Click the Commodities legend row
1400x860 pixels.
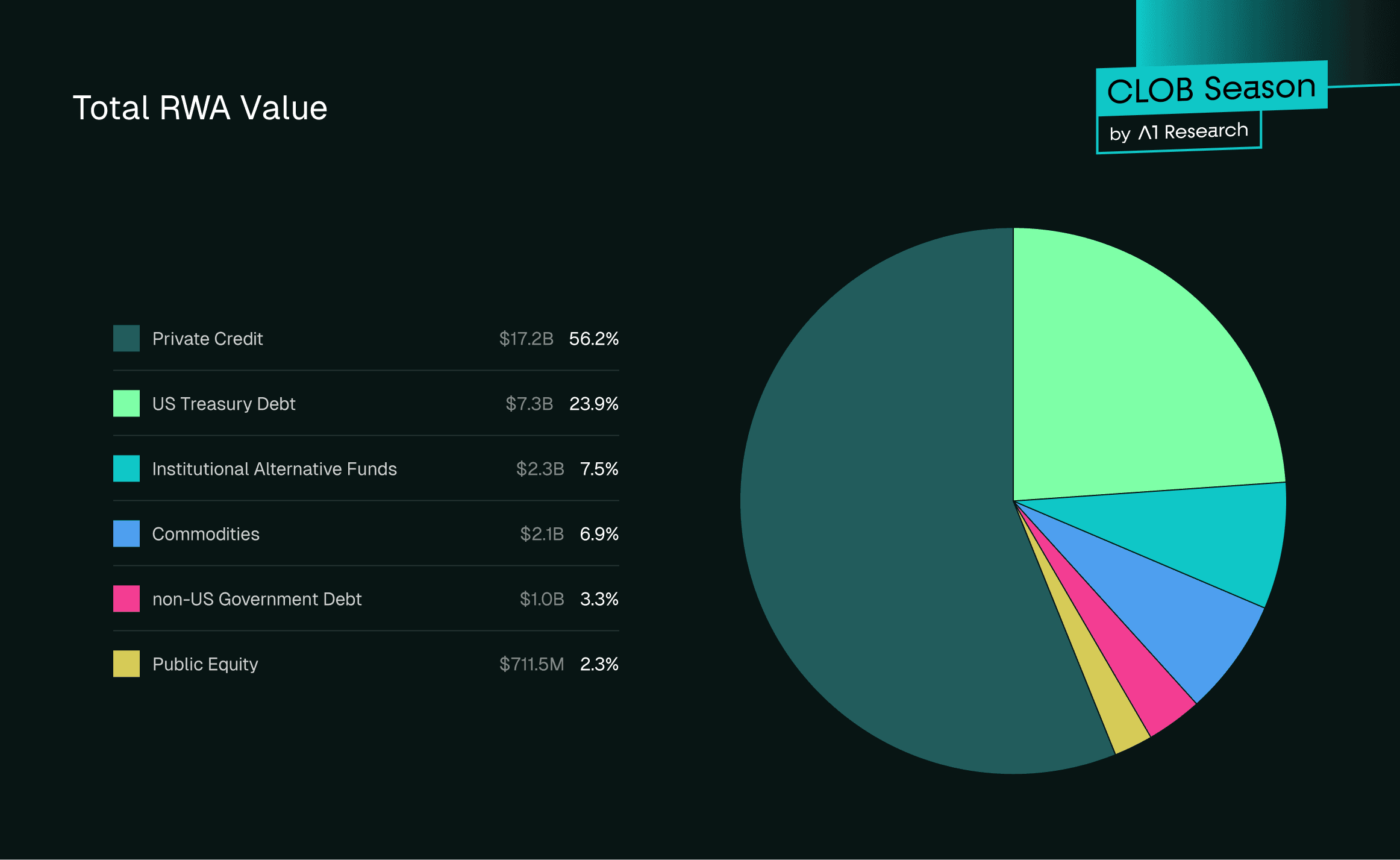pyautogui.click(x=361, y=533)
